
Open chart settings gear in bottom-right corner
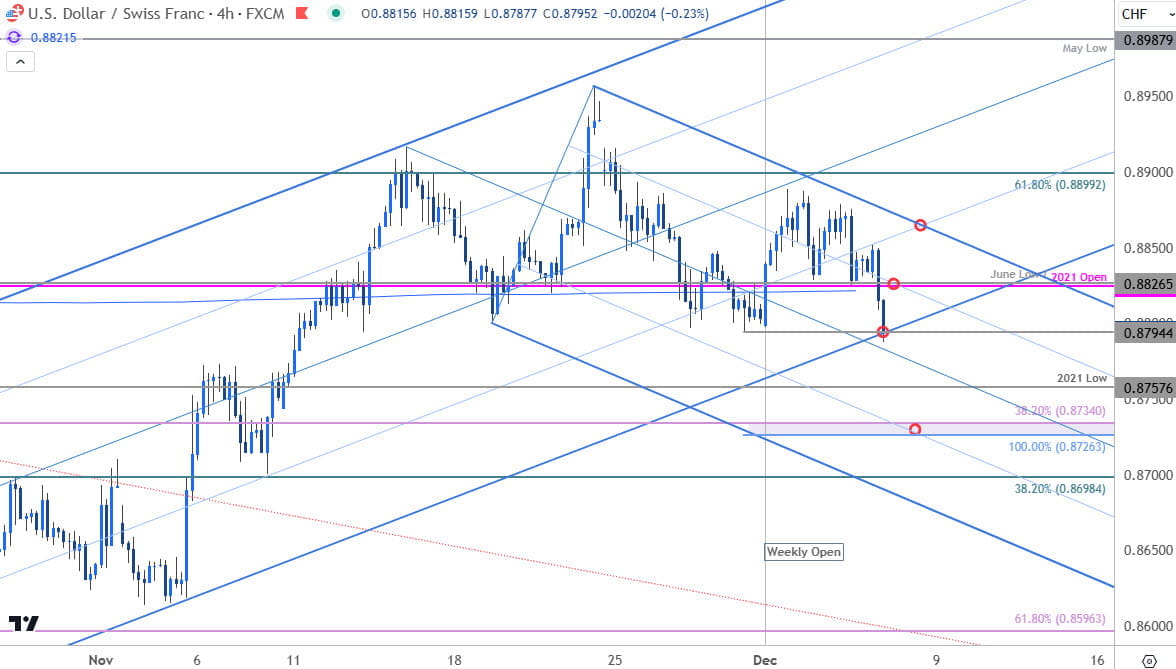1148,661
